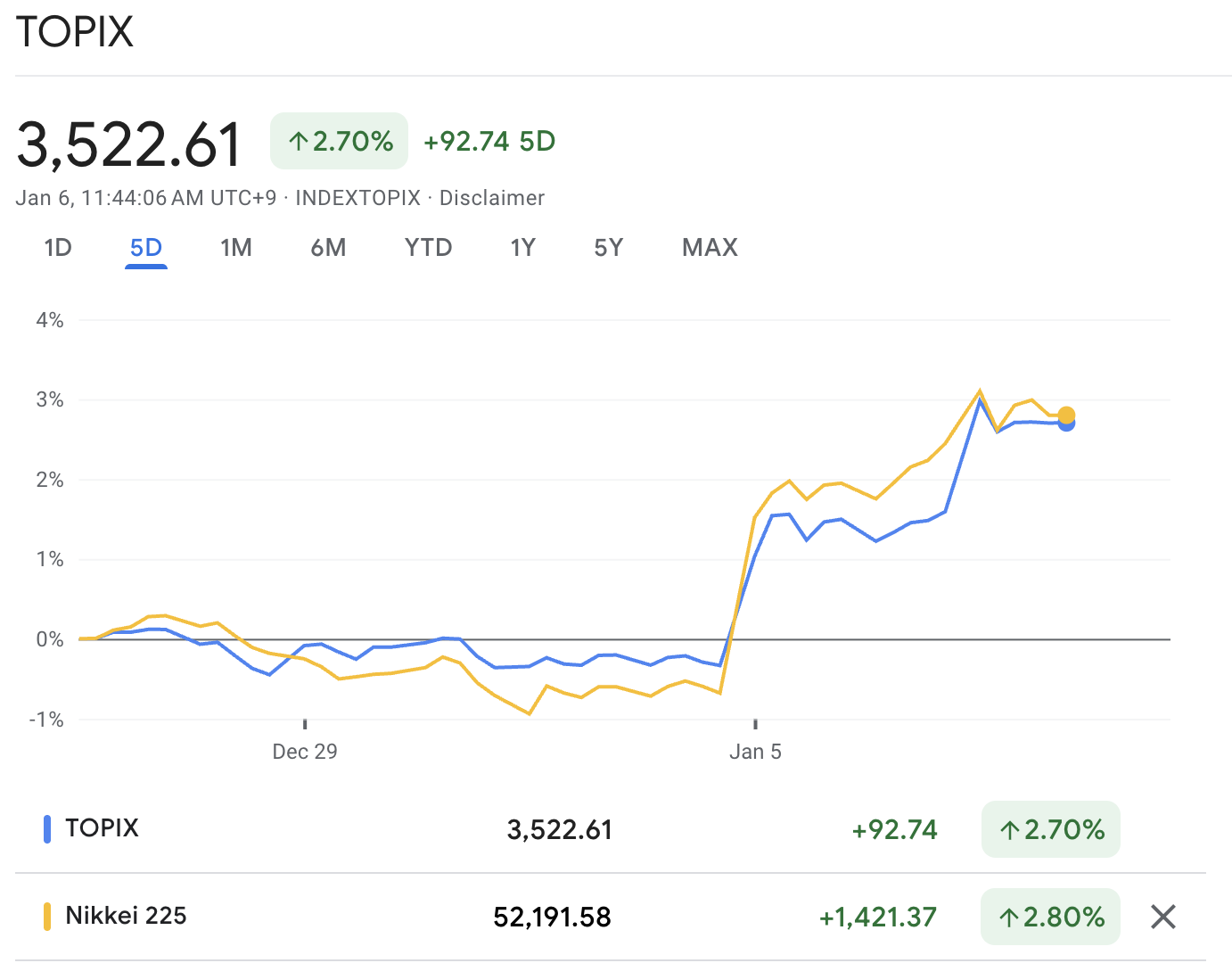This screenshot has width=1232, height=963.
Task: View the YTD chart range
Action: [x=429, y=248]
